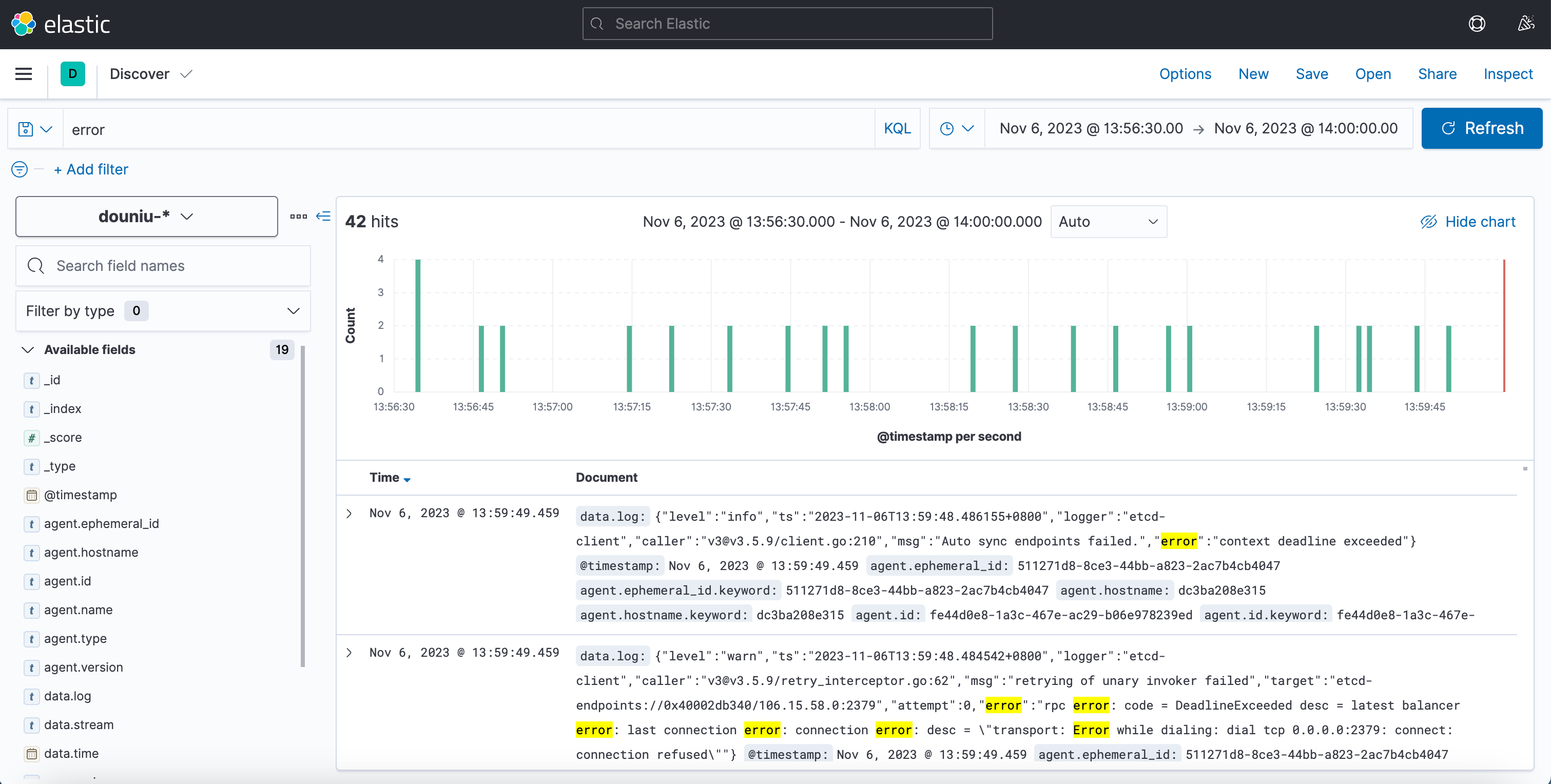Click the sort arrow next to Time
Image resolution: width=1551 pixels, height=784 pixels.
point(407,479)
